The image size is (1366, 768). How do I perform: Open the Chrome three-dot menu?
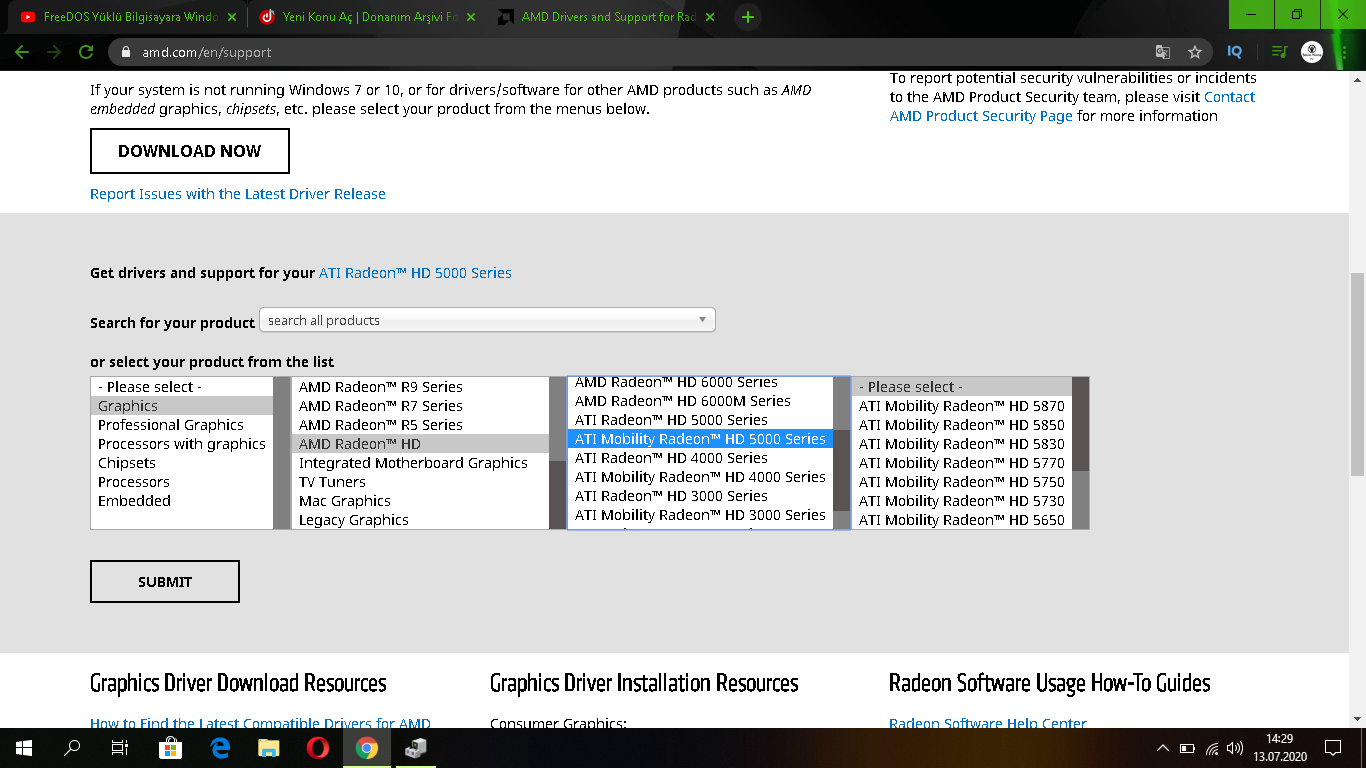(1345, 52)
